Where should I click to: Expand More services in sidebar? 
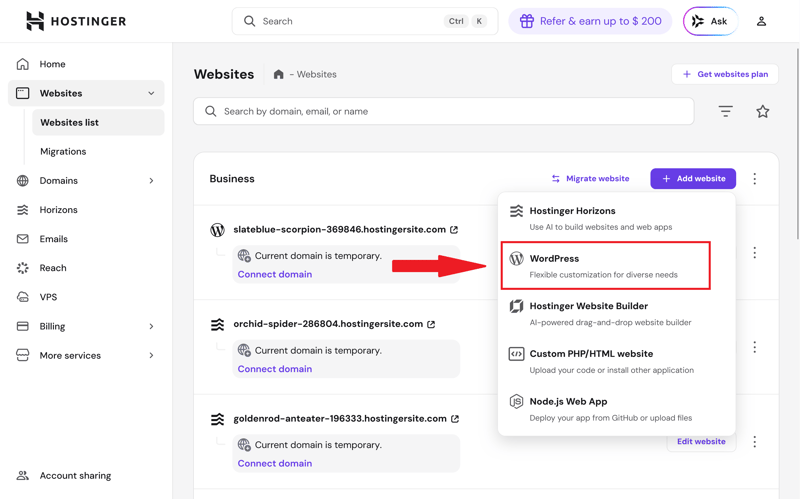pyautogui.click(x=151, y=356)
